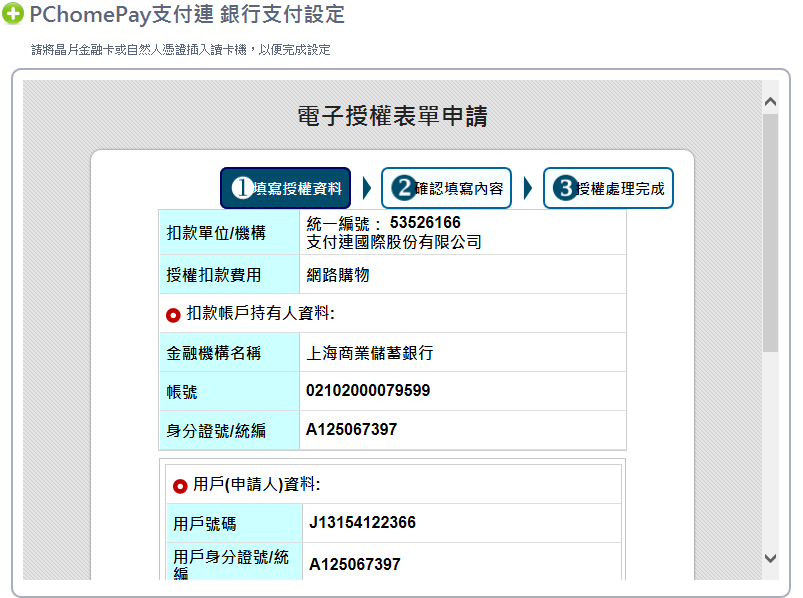The height and width of the screenshot is (598, 803).
Task: Click the 用戶身分證號/統編 label cell
Action: click(235, 562)
